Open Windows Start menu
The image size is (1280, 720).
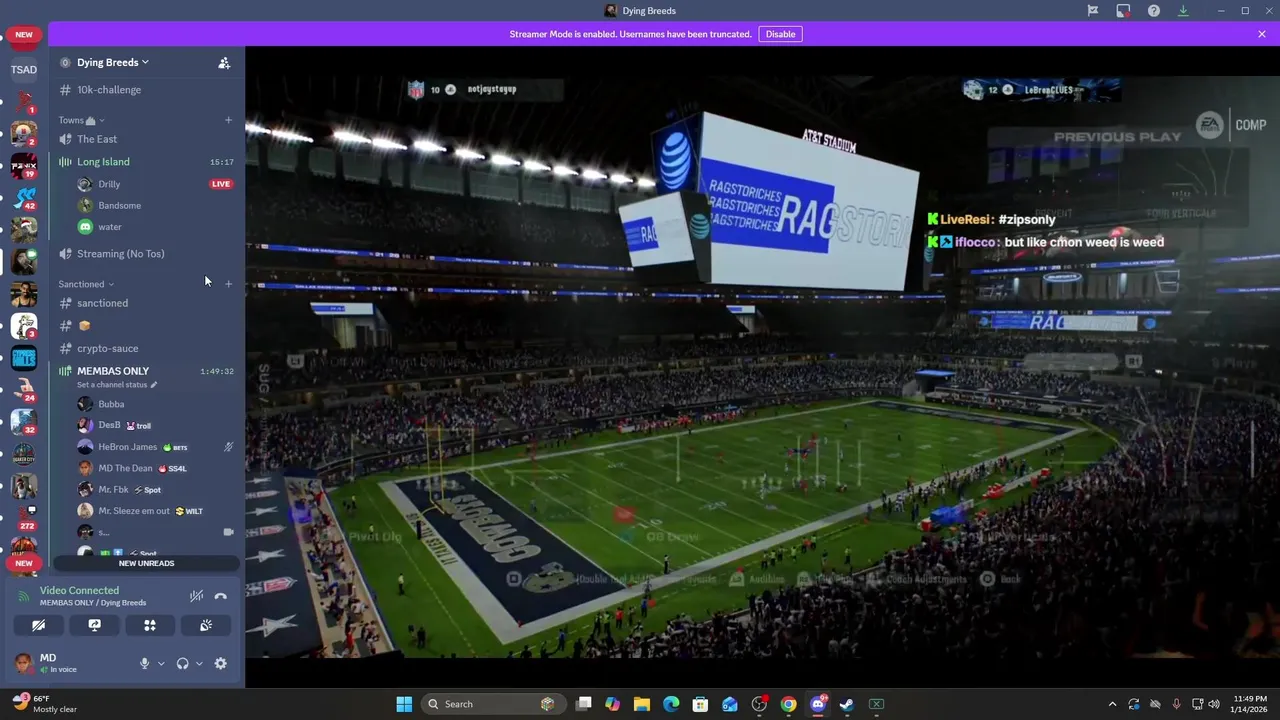(404, 704)
